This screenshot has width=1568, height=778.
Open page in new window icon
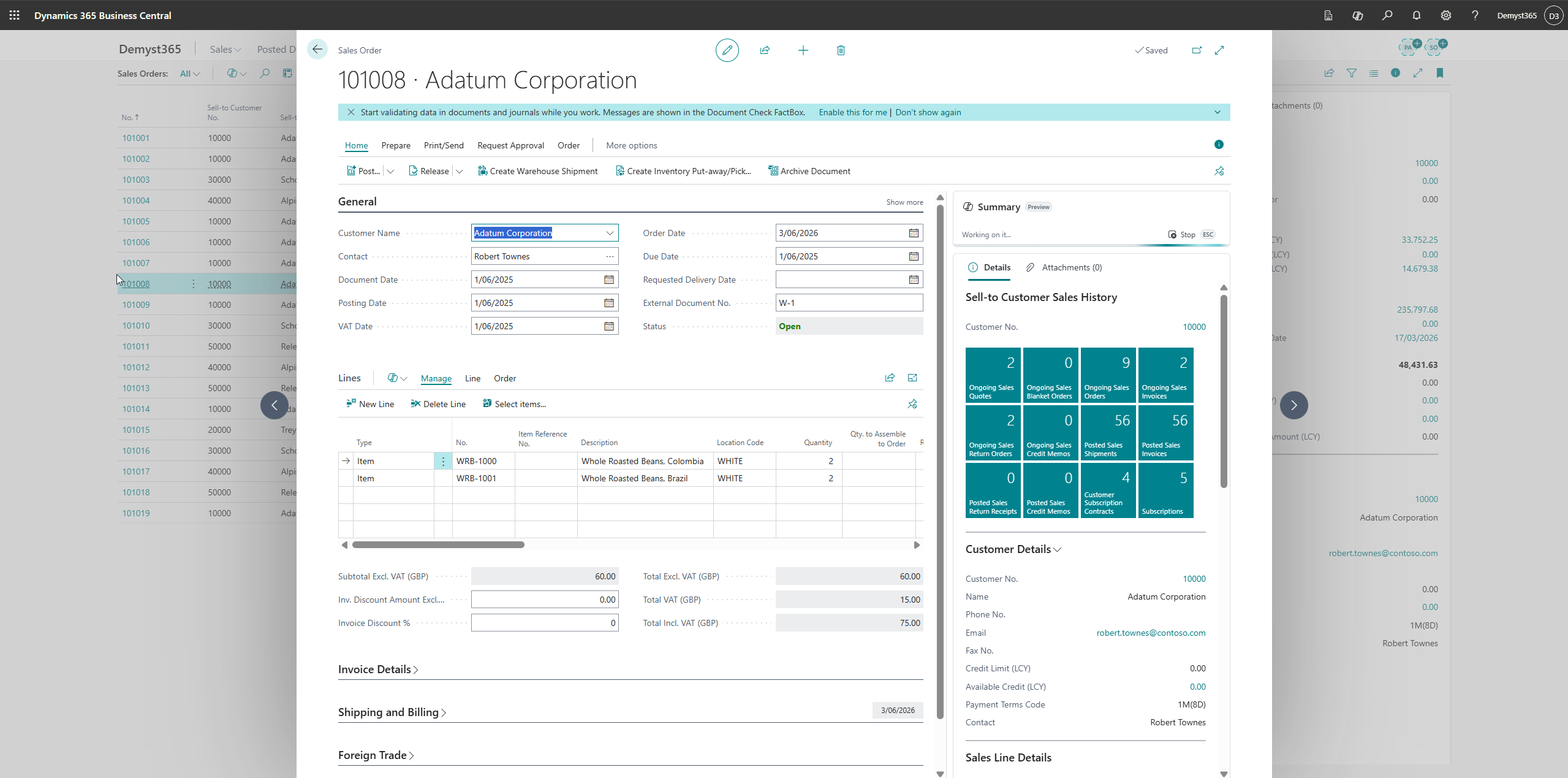tap(1196, 50)
